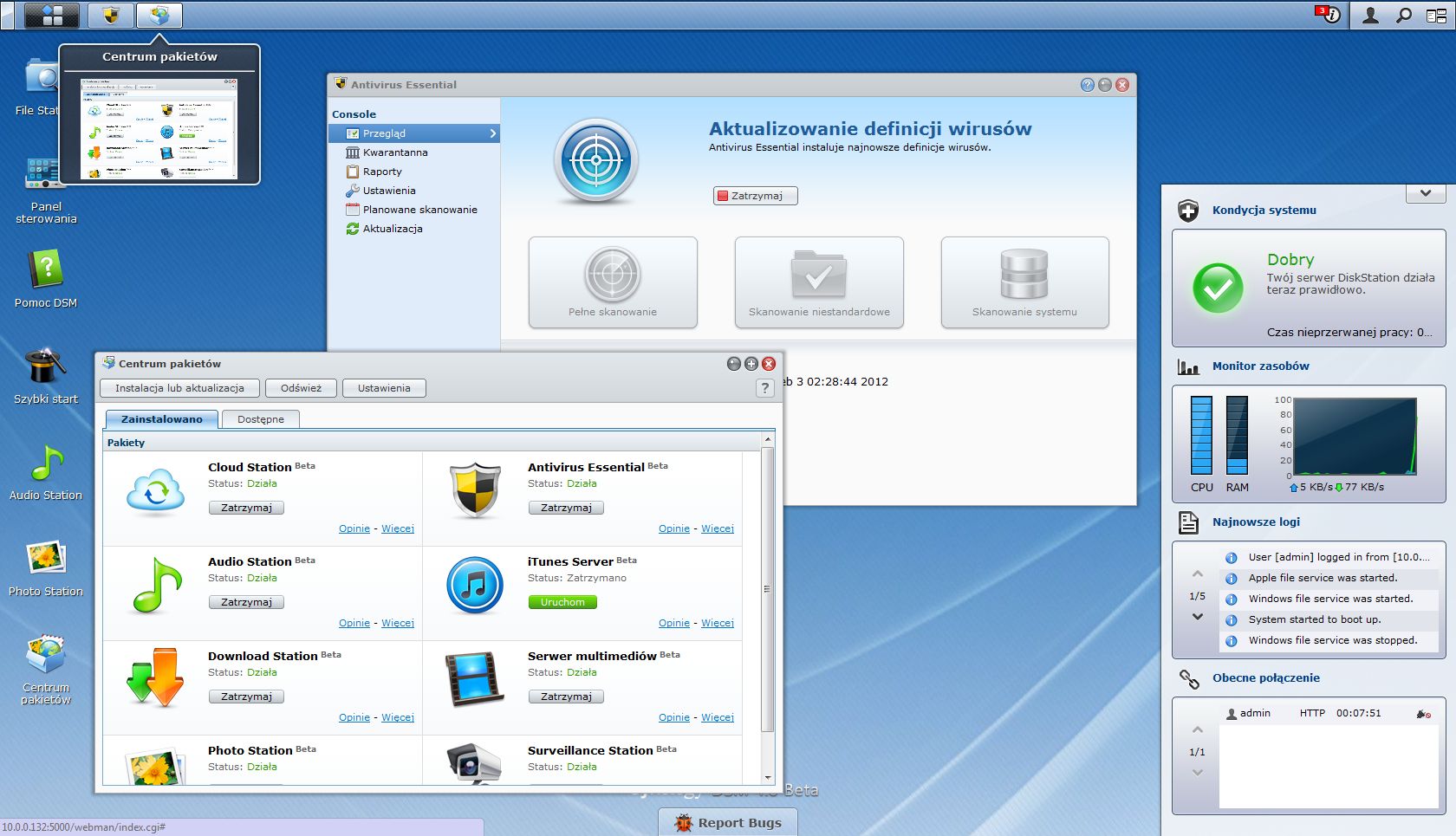
Task: Open Opinie link for Download Station
Action: tap(354, 717)
